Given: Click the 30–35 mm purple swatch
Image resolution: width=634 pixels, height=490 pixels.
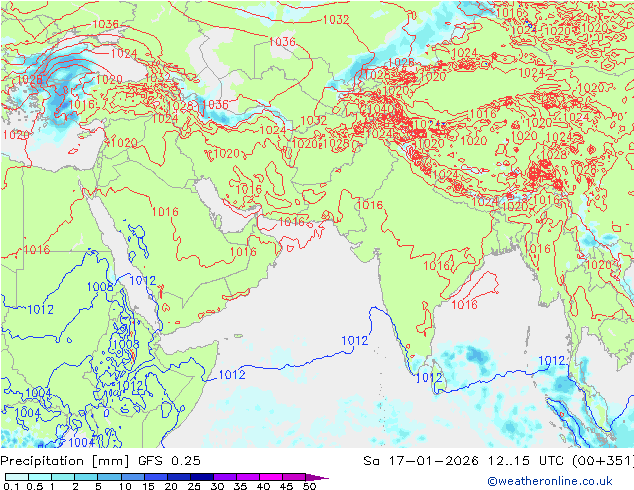Looking at the screenshot, I should tap(224, 477).
